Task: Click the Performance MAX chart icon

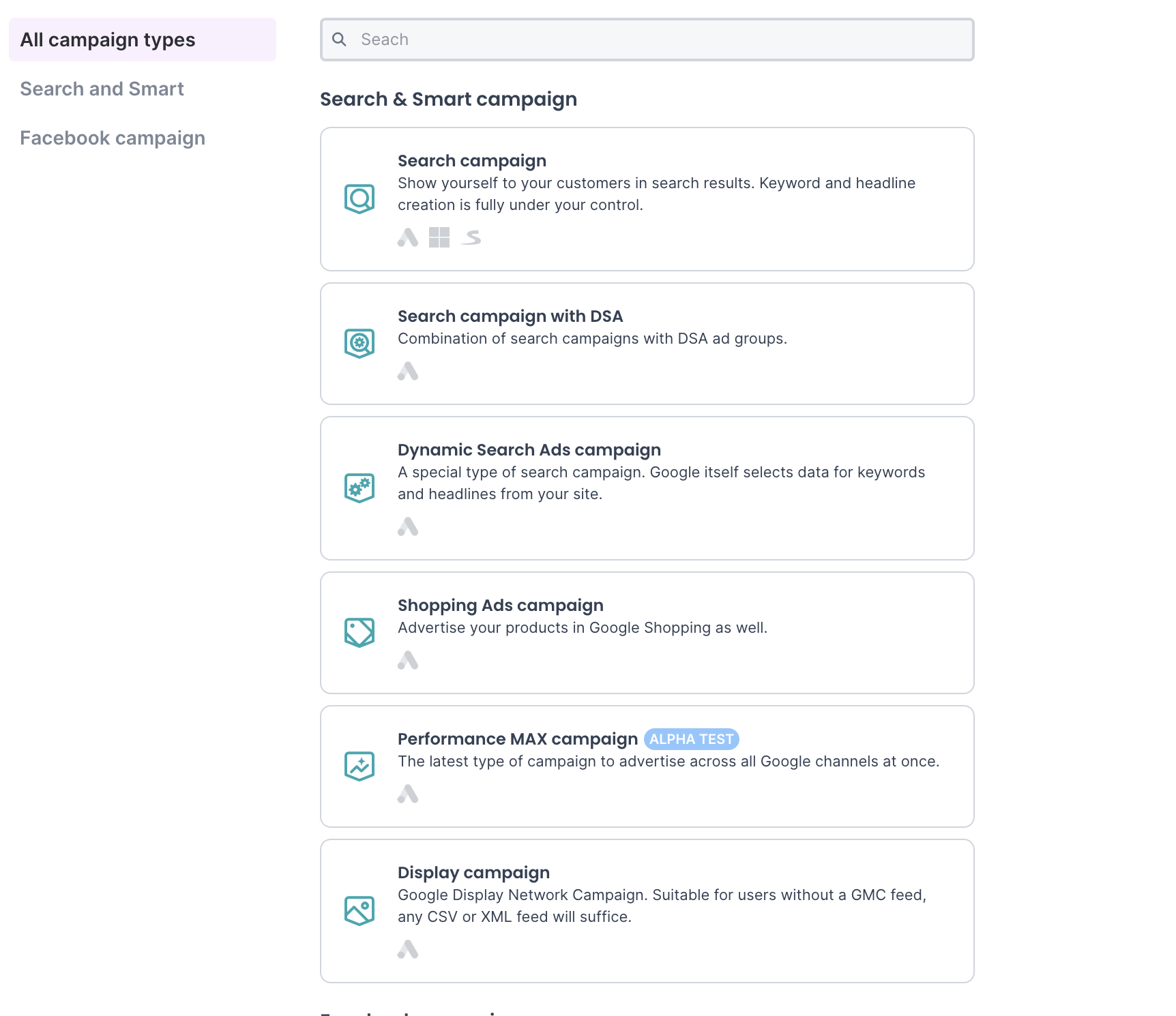Action: coord(359,766)
